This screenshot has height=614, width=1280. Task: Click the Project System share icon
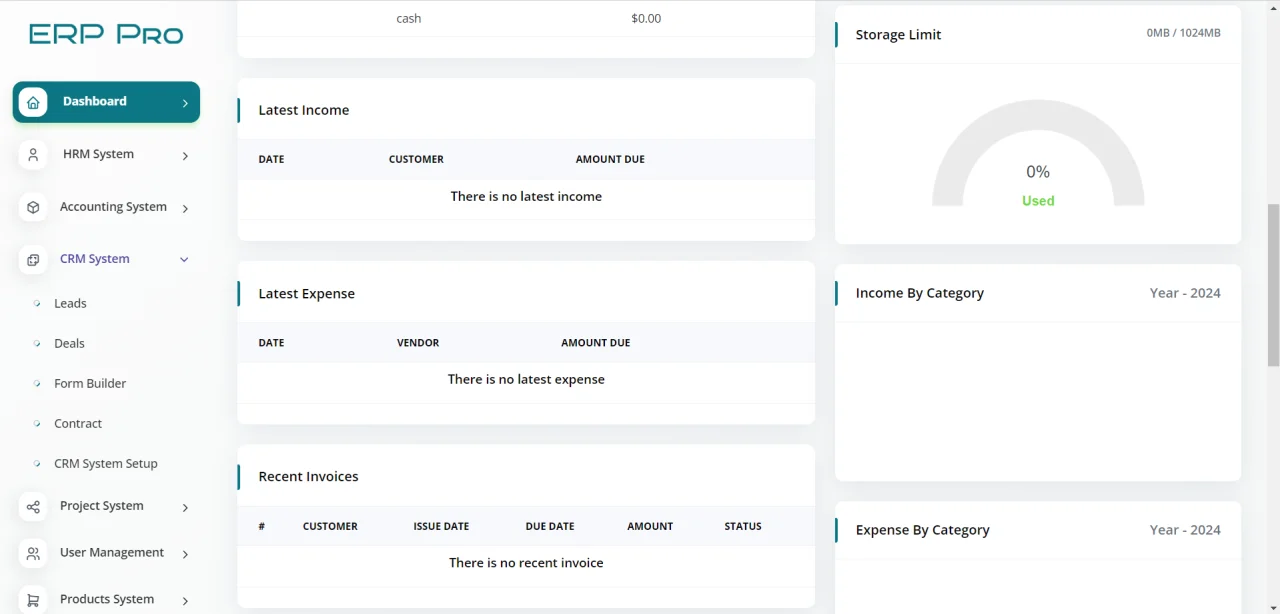(33, 507)
